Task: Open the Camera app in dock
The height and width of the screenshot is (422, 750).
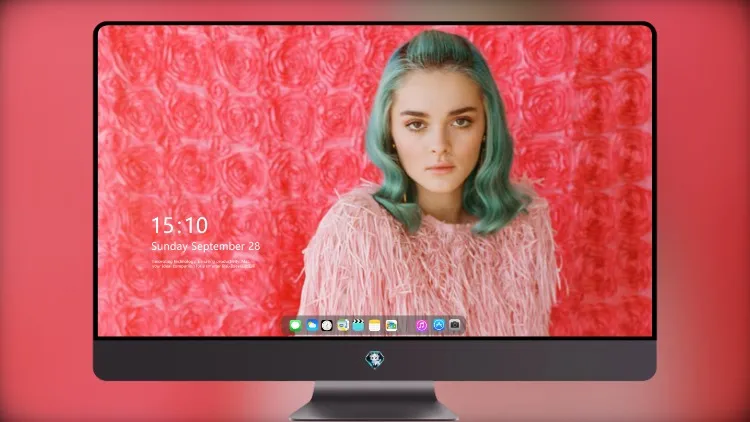Action: tap(455, 325)
